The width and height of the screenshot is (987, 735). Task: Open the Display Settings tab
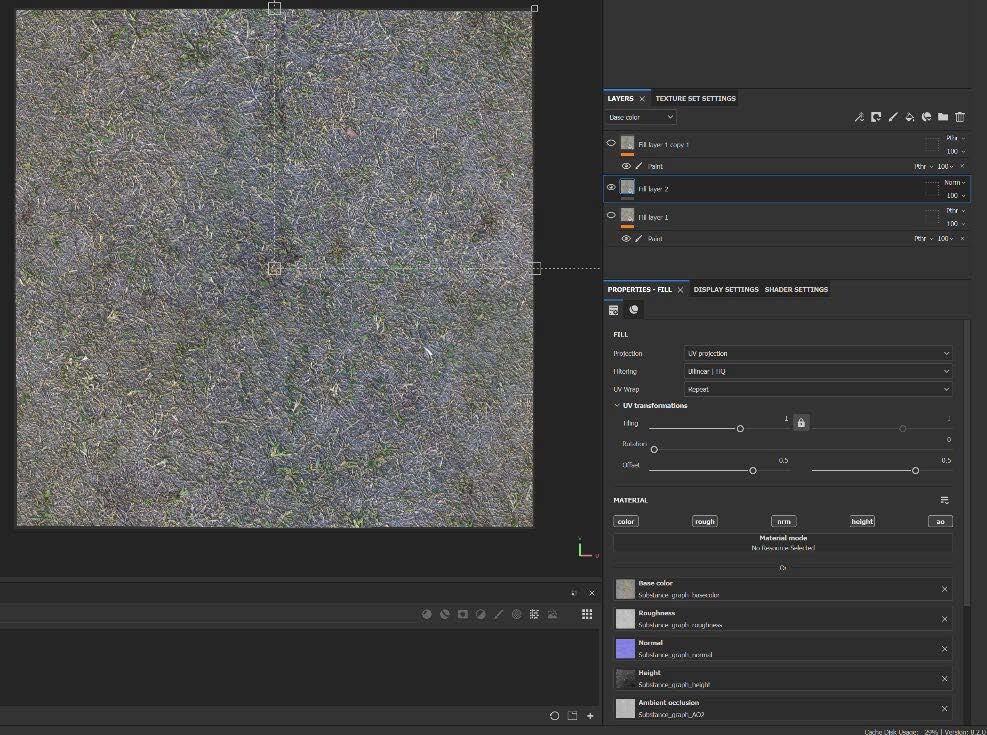725,289
